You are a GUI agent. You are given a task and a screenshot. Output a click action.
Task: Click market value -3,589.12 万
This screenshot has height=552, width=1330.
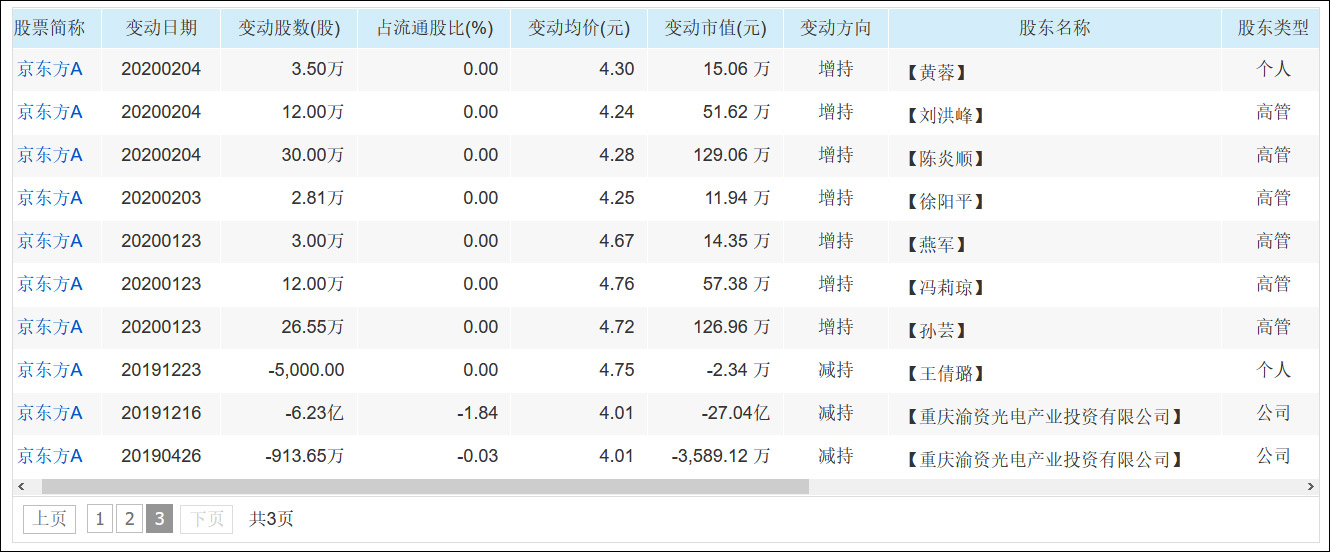point(722,456)
